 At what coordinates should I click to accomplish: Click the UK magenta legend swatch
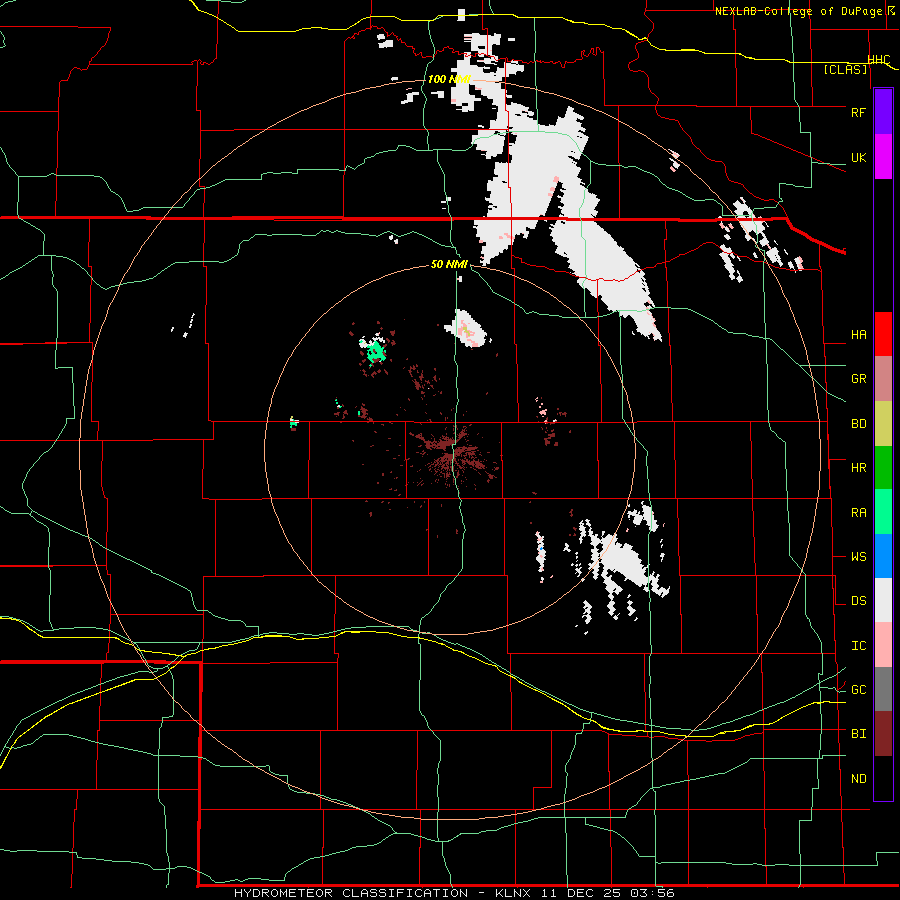[x=883, y=157]
